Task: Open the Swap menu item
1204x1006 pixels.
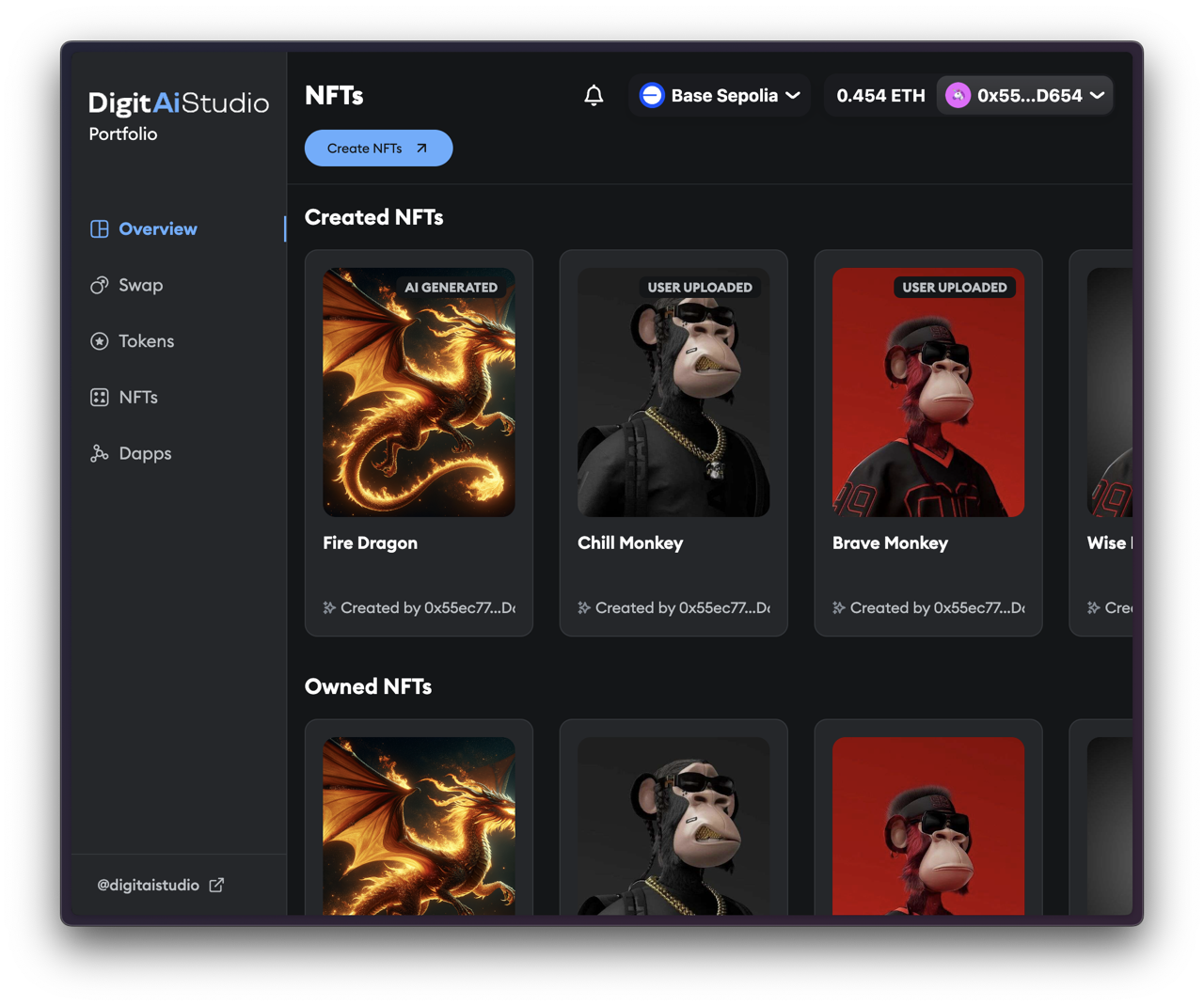Action: click(140, 286)
